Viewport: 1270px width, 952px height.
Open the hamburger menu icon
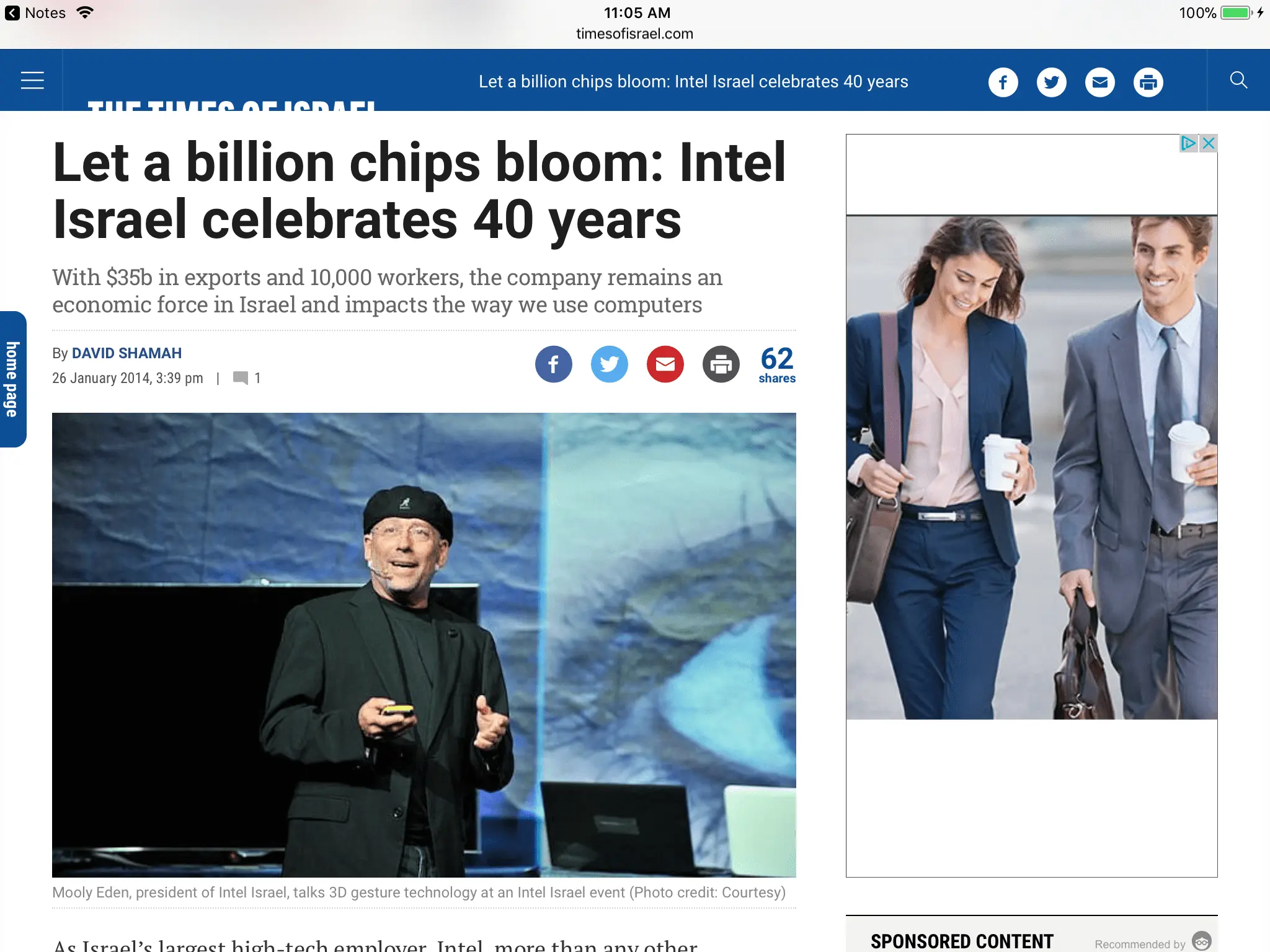(32, 81)
